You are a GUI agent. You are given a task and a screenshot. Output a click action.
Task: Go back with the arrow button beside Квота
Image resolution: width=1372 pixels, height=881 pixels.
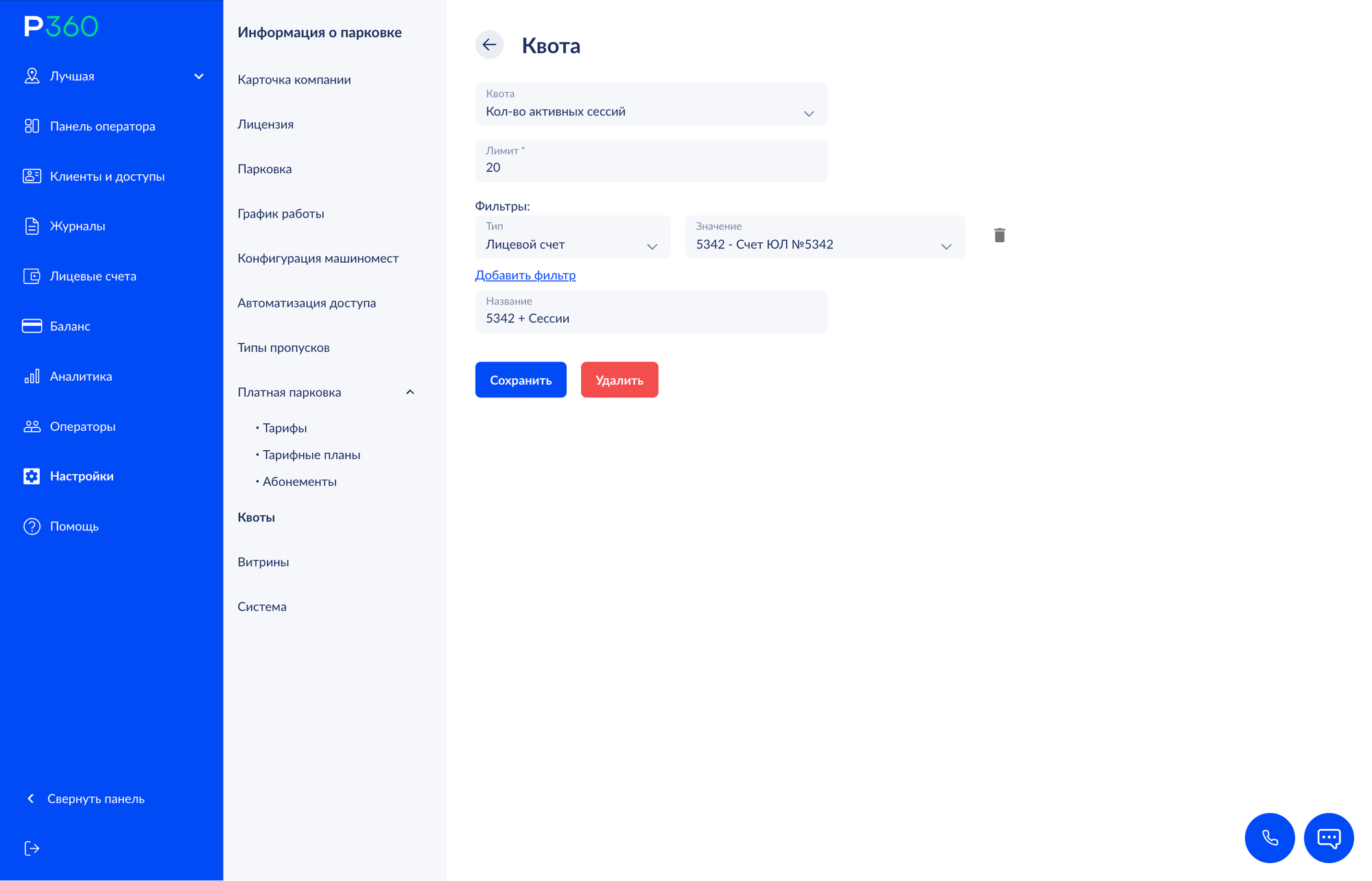point(489,45)
